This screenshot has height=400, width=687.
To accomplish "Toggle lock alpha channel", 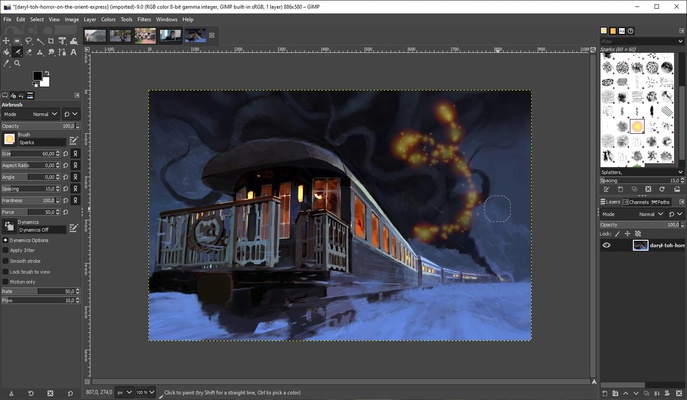I will point(638,234).
